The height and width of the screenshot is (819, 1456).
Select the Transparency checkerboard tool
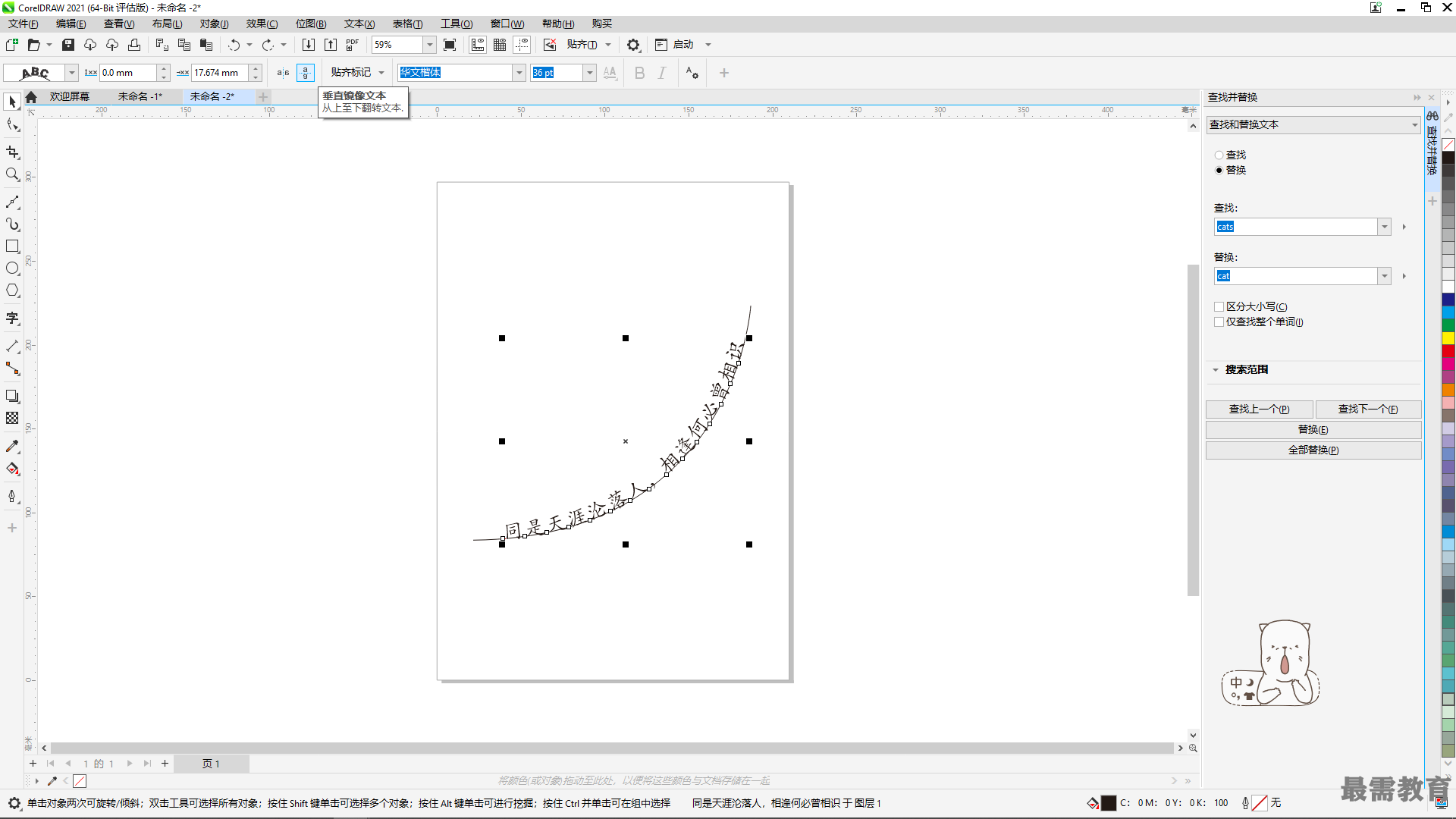(12, 418)
